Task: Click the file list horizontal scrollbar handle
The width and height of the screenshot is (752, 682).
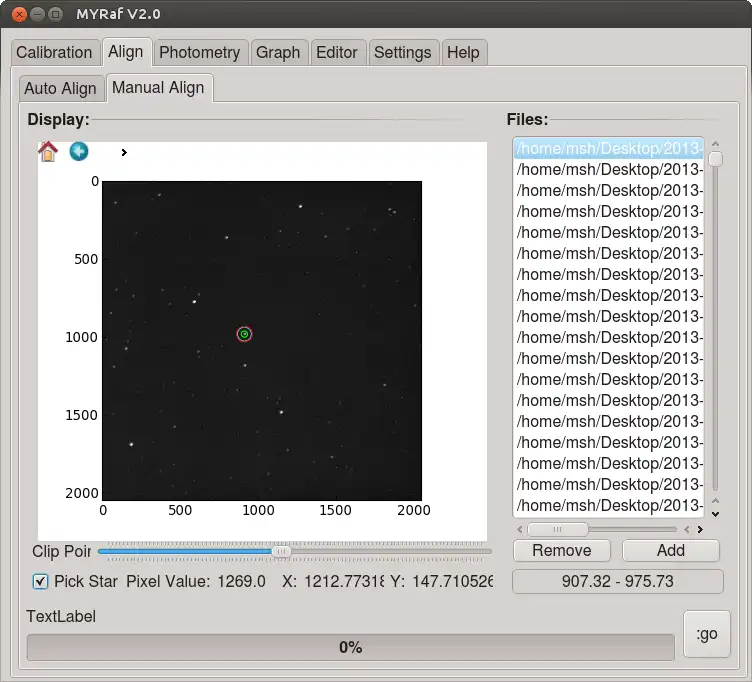Action: 558,529
